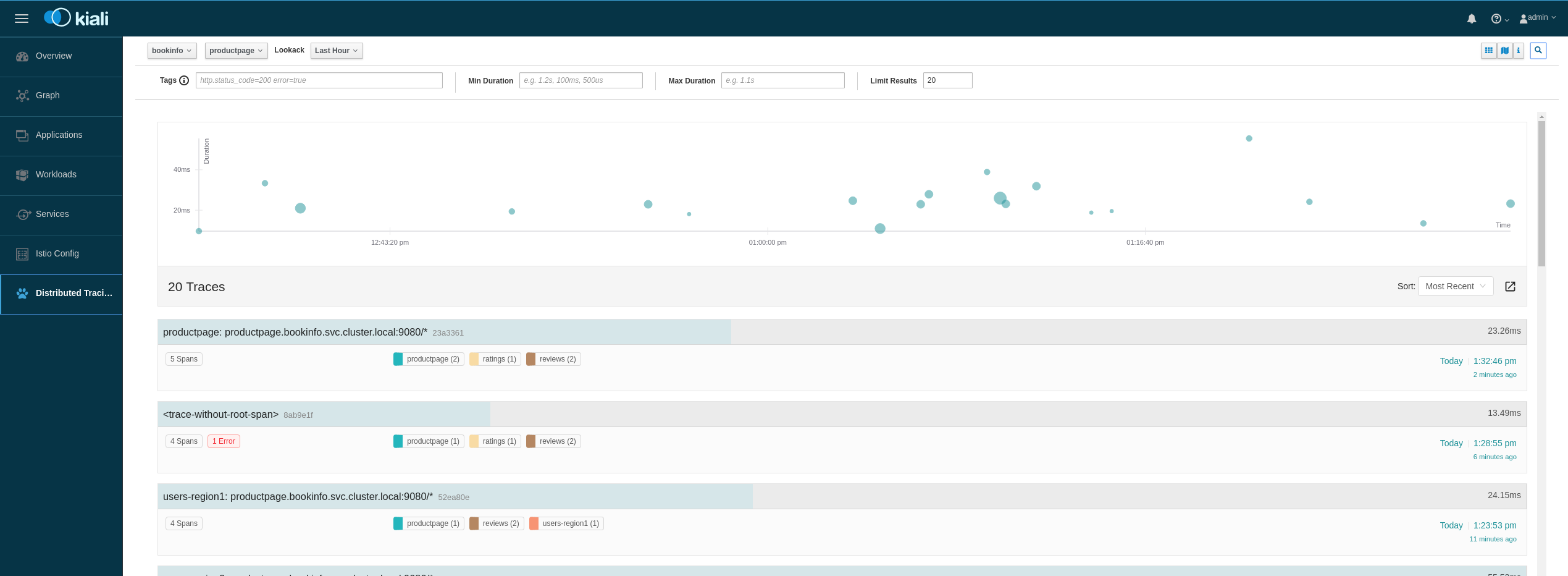Click the Applications icon in sidebar

22,135
